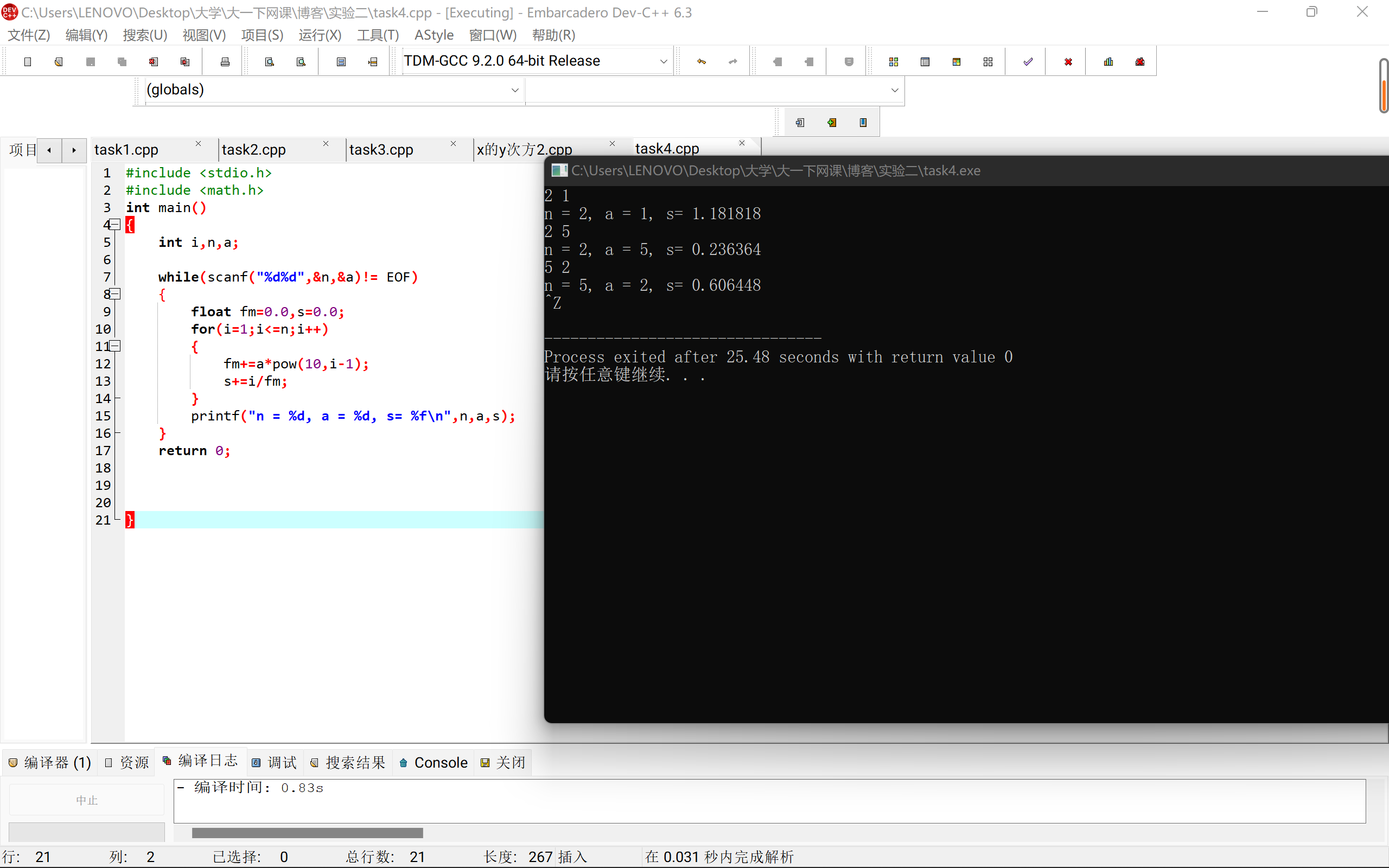The height and width of the screenshot is (868, 1389).
Task: Click the Print toolbar icon
Action: tap(225, 61)
